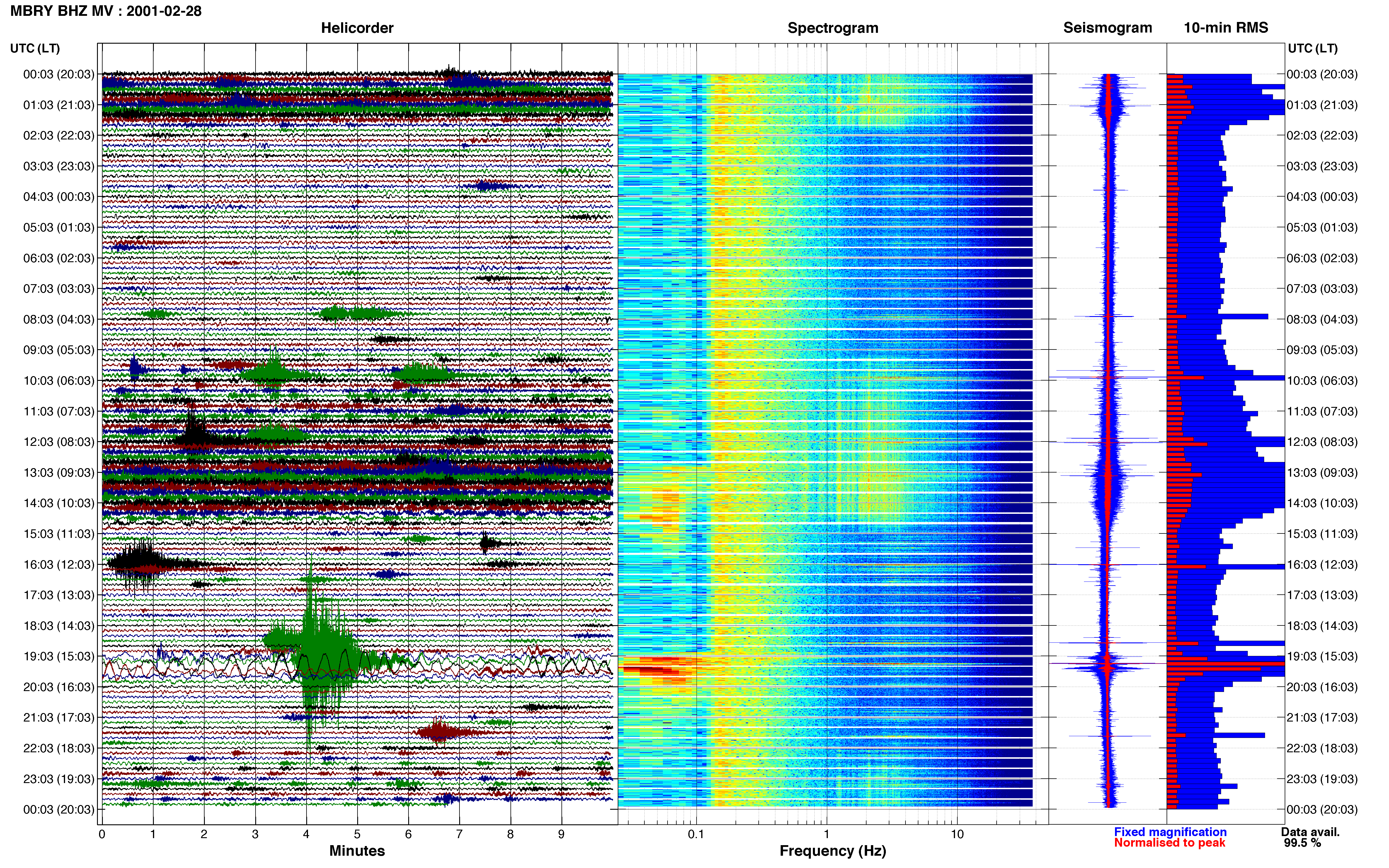
Task: Click the 'Seismogram' panel heading
Action: [1108, 28]
